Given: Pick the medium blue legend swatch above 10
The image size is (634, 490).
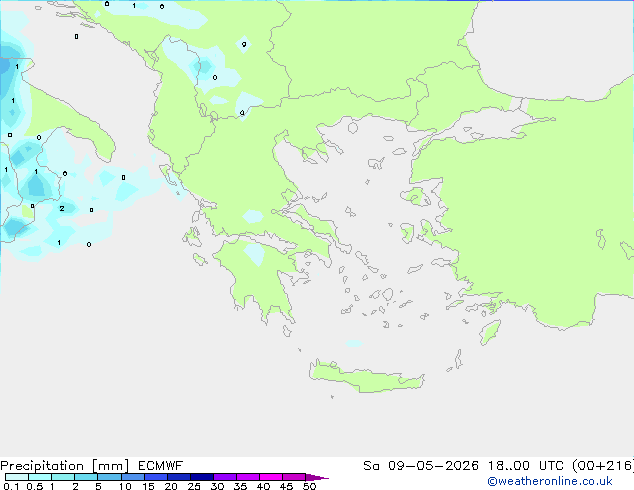Looking at the screenshot, I should [x=133, y=477].
